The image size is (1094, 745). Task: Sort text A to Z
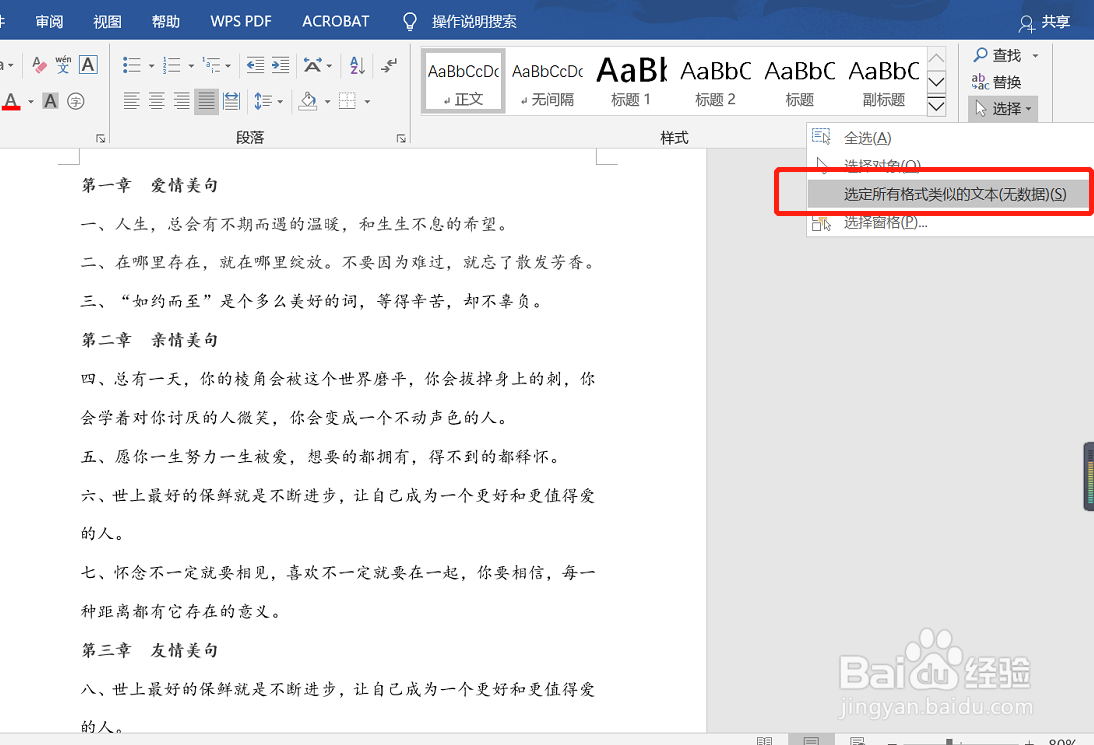pos(357,66)
